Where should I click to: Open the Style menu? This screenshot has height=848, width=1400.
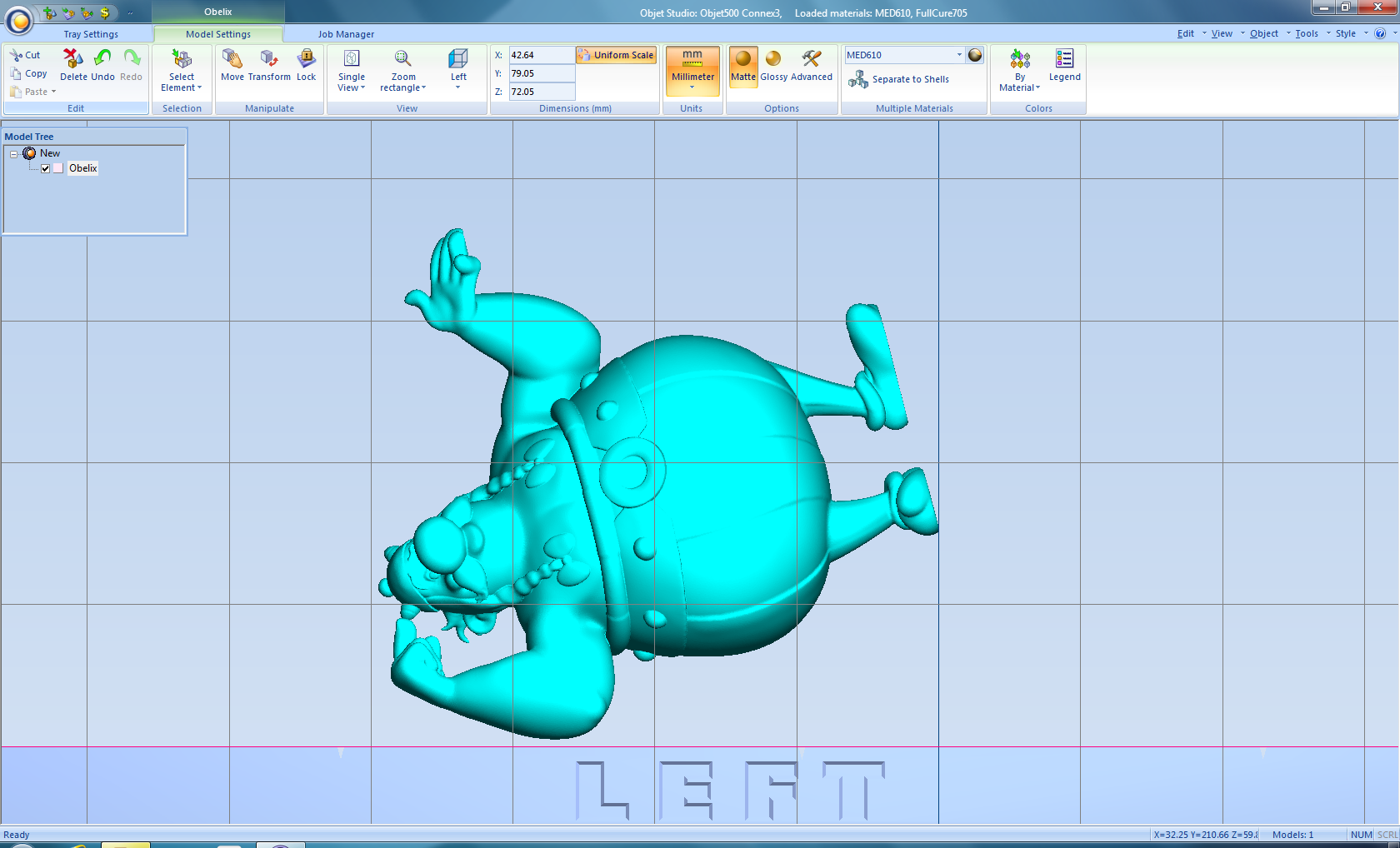[x=1345, y=33]
